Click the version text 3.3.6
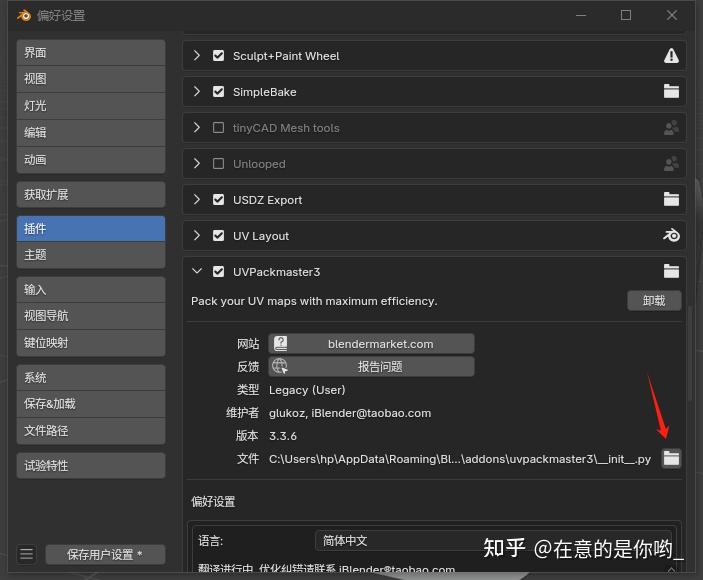The height and width of the screenshot is (580, 703). [282, 436]
